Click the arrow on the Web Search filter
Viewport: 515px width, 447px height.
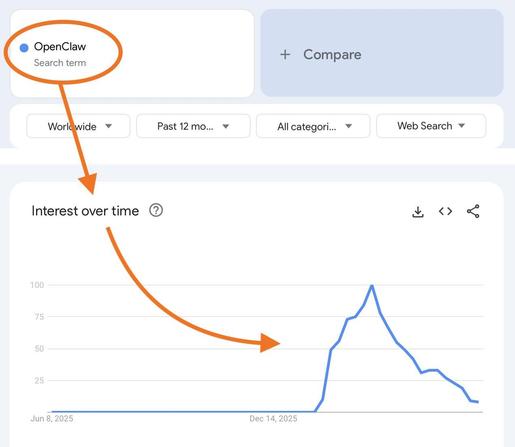pyautogui.click(x=462, y=126)
